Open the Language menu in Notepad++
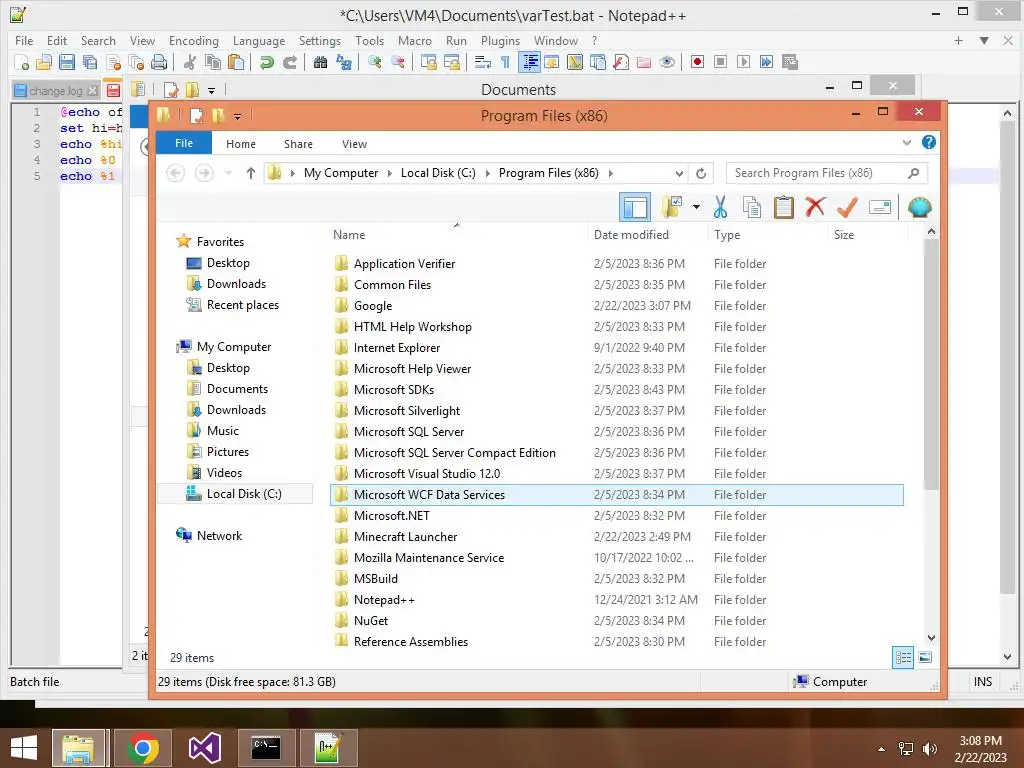The image size is (1024, 768). [259, 40]
